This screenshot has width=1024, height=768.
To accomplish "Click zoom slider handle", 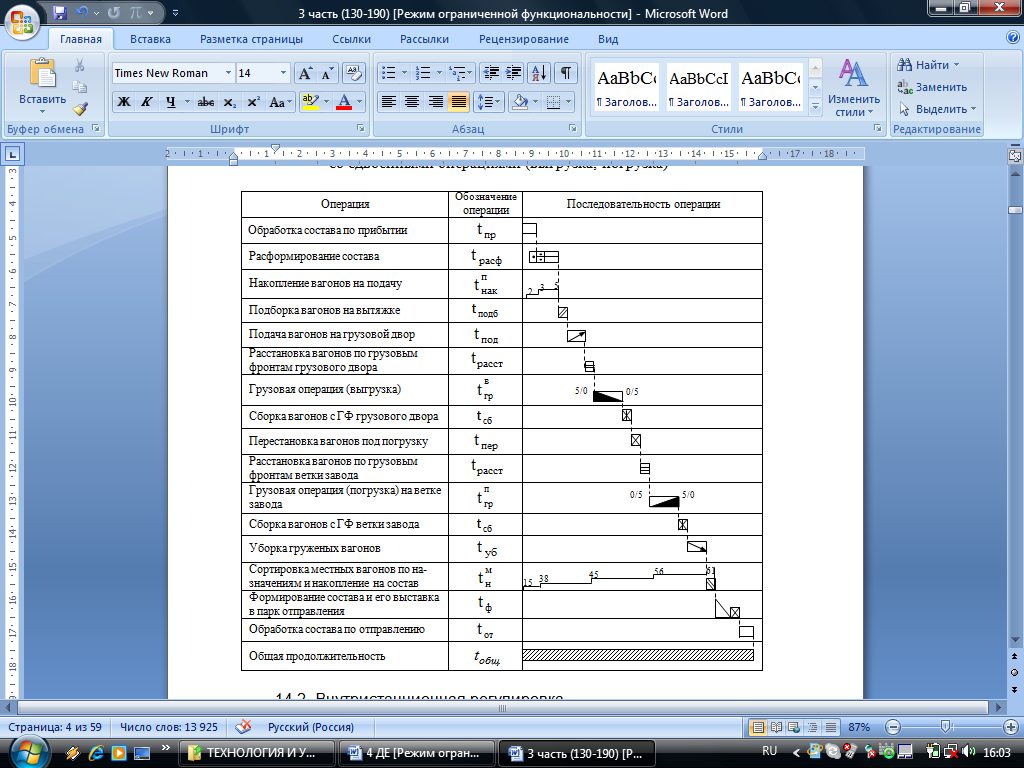I will (945, 727).
